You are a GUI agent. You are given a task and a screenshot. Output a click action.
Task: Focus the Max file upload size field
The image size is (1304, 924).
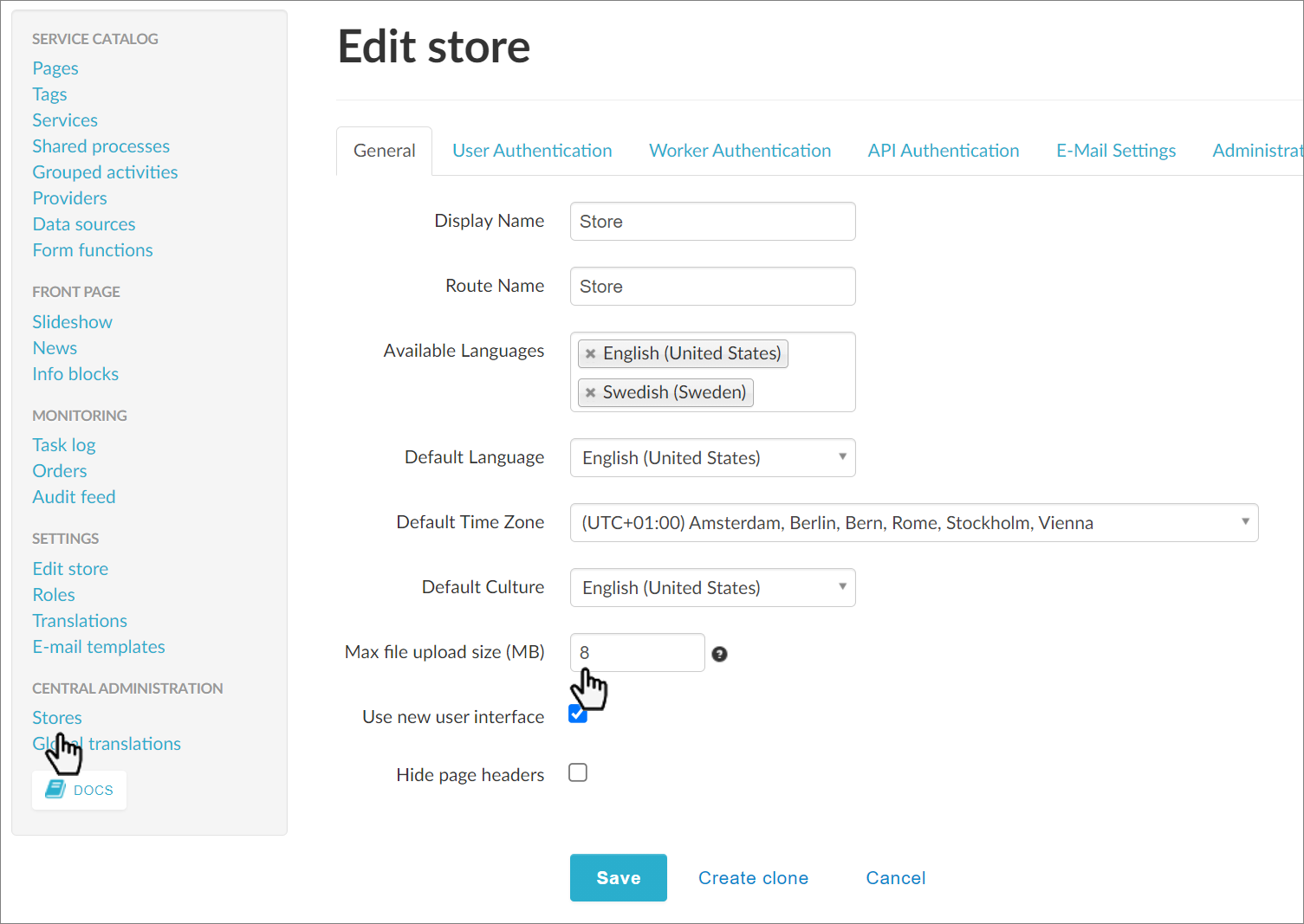pyautogui.click(x=637, y=652)
